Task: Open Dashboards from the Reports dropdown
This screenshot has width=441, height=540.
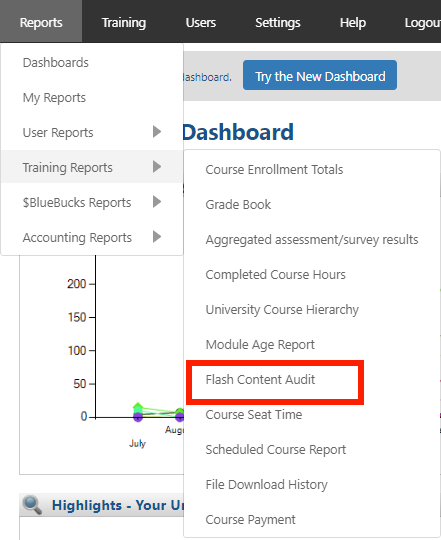Action: pos(56,63)
